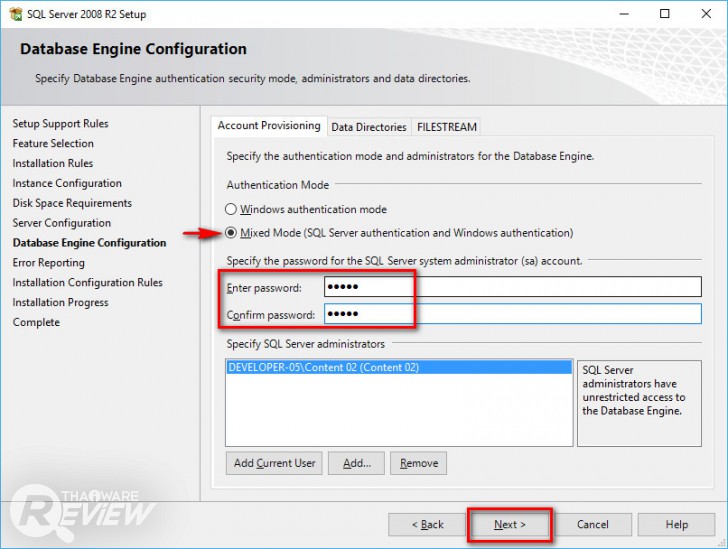This screenshot has height=549, width=728.
Task: Click Instance Configuration step
Action: click(x=67, y=183)
